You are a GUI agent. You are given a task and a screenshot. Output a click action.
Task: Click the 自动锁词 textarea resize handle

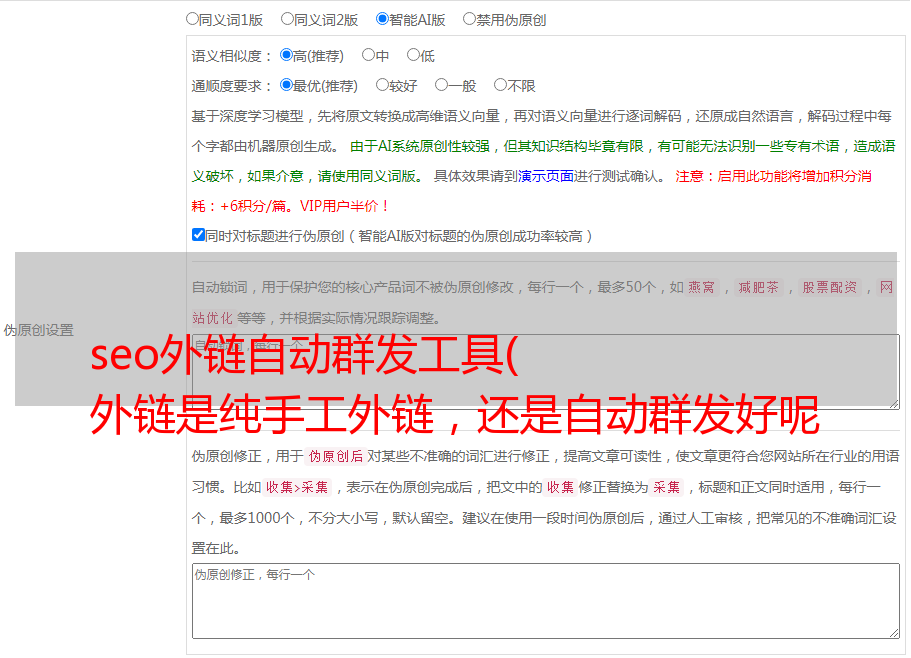click(x=894, y=404)
